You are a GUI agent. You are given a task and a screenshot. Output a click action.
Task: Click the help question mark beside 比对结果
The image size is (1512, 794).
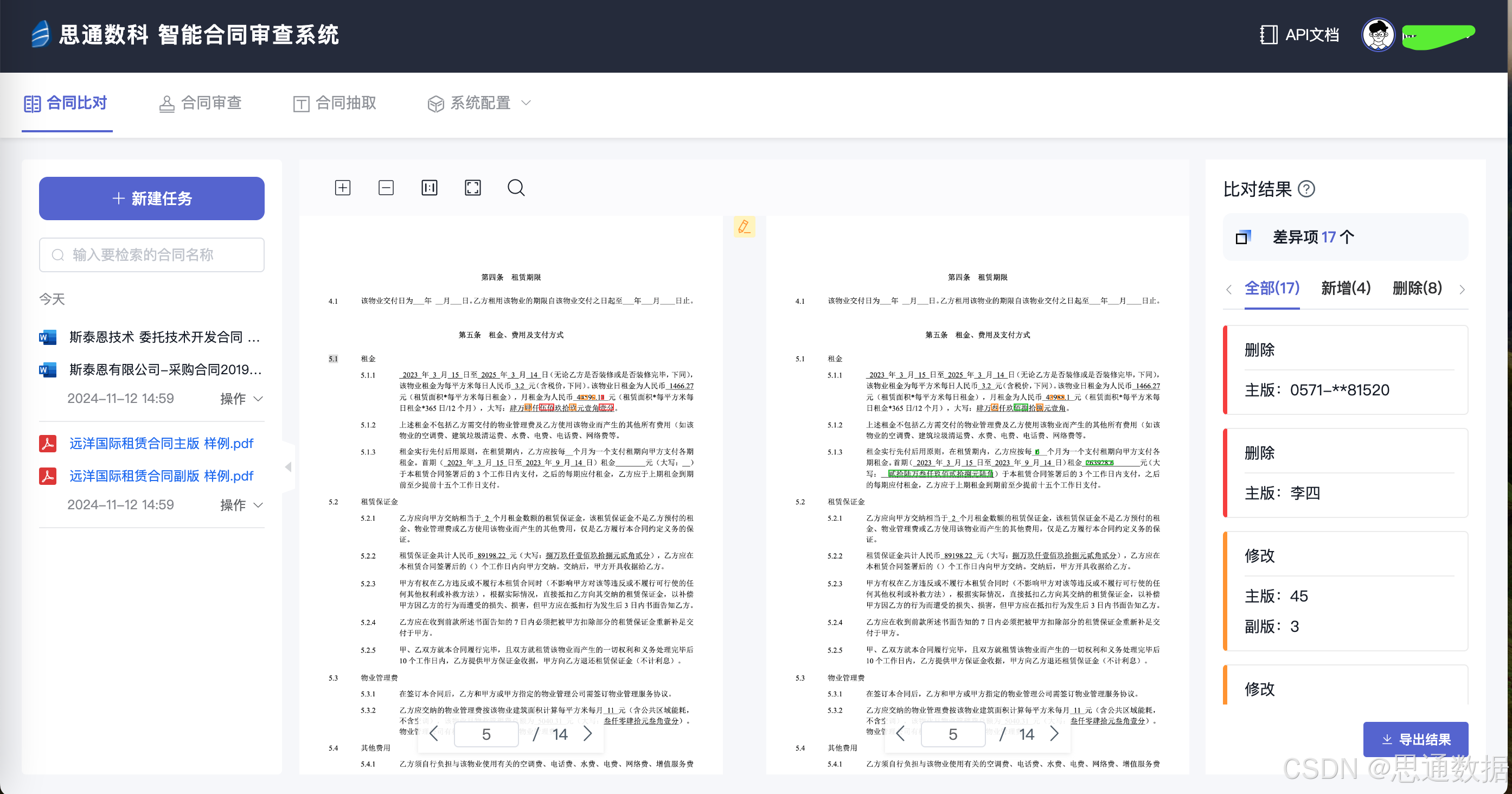coord(1306,189)
